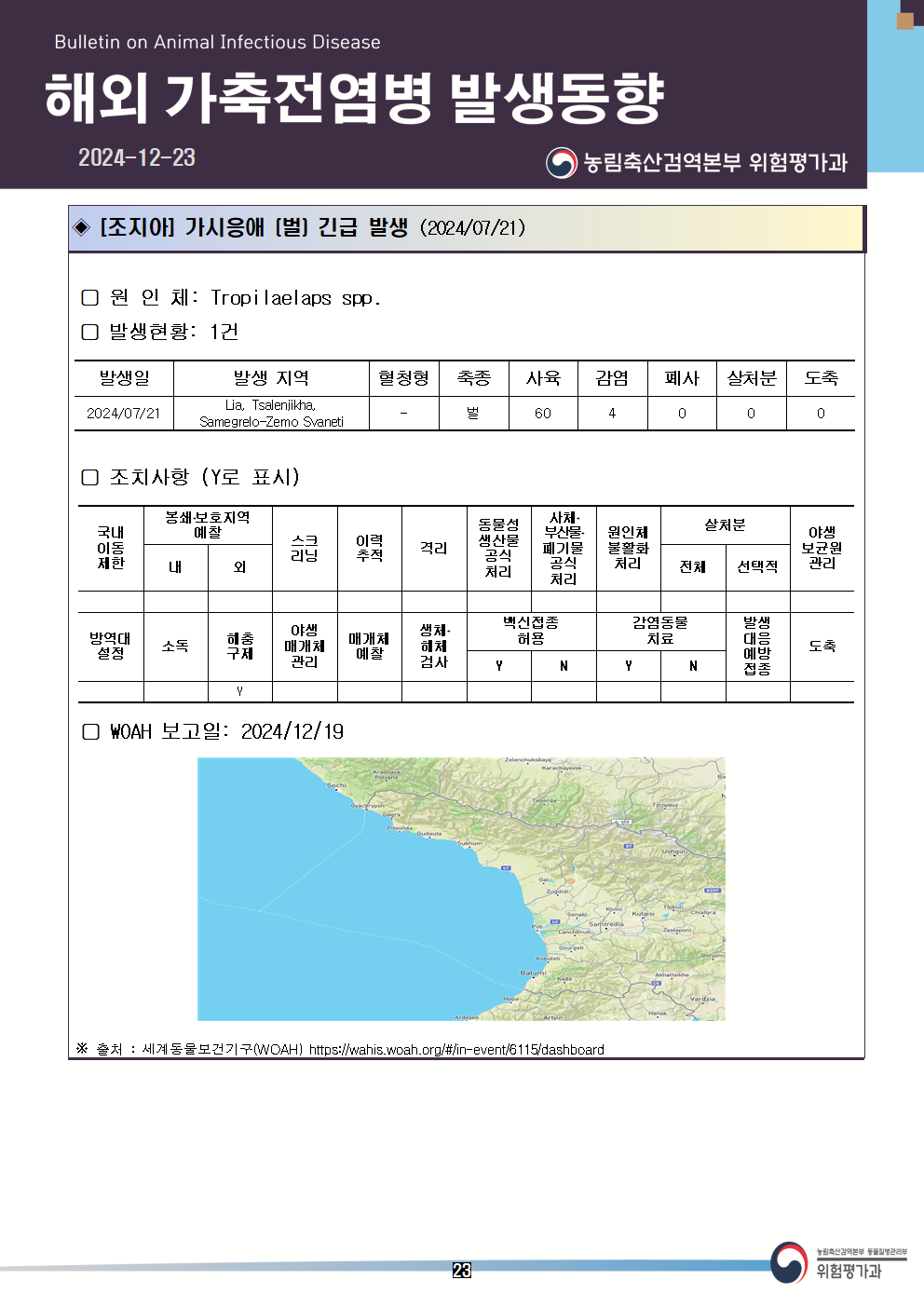Click the 축종 column header

[x=473, y=378]
